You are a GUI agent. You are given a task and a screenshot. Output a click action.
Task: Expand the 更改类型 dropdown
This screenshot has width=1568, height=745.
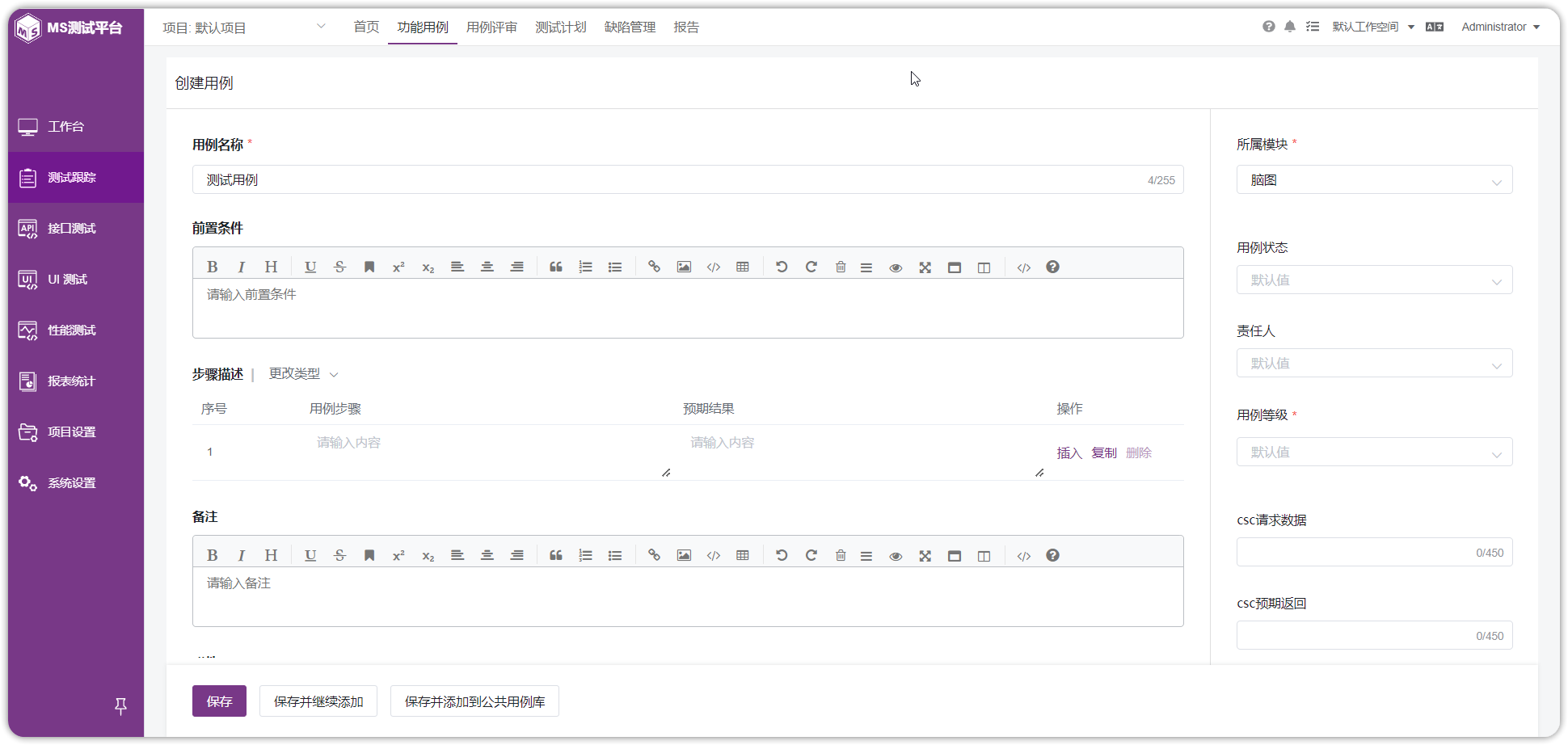point(303,374)
